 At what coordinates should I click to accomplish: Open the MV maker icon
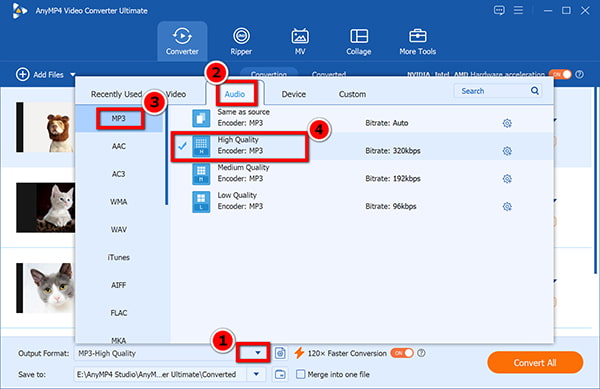tap(300, 36)
